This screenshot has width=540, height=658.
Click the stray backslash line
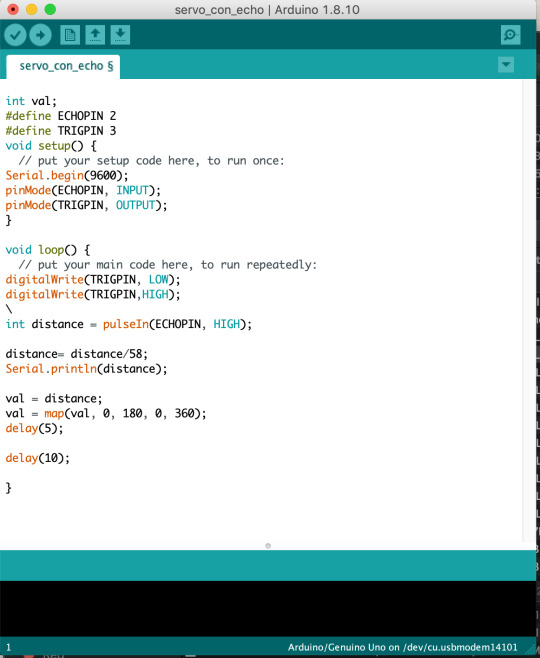click(9, 310)
